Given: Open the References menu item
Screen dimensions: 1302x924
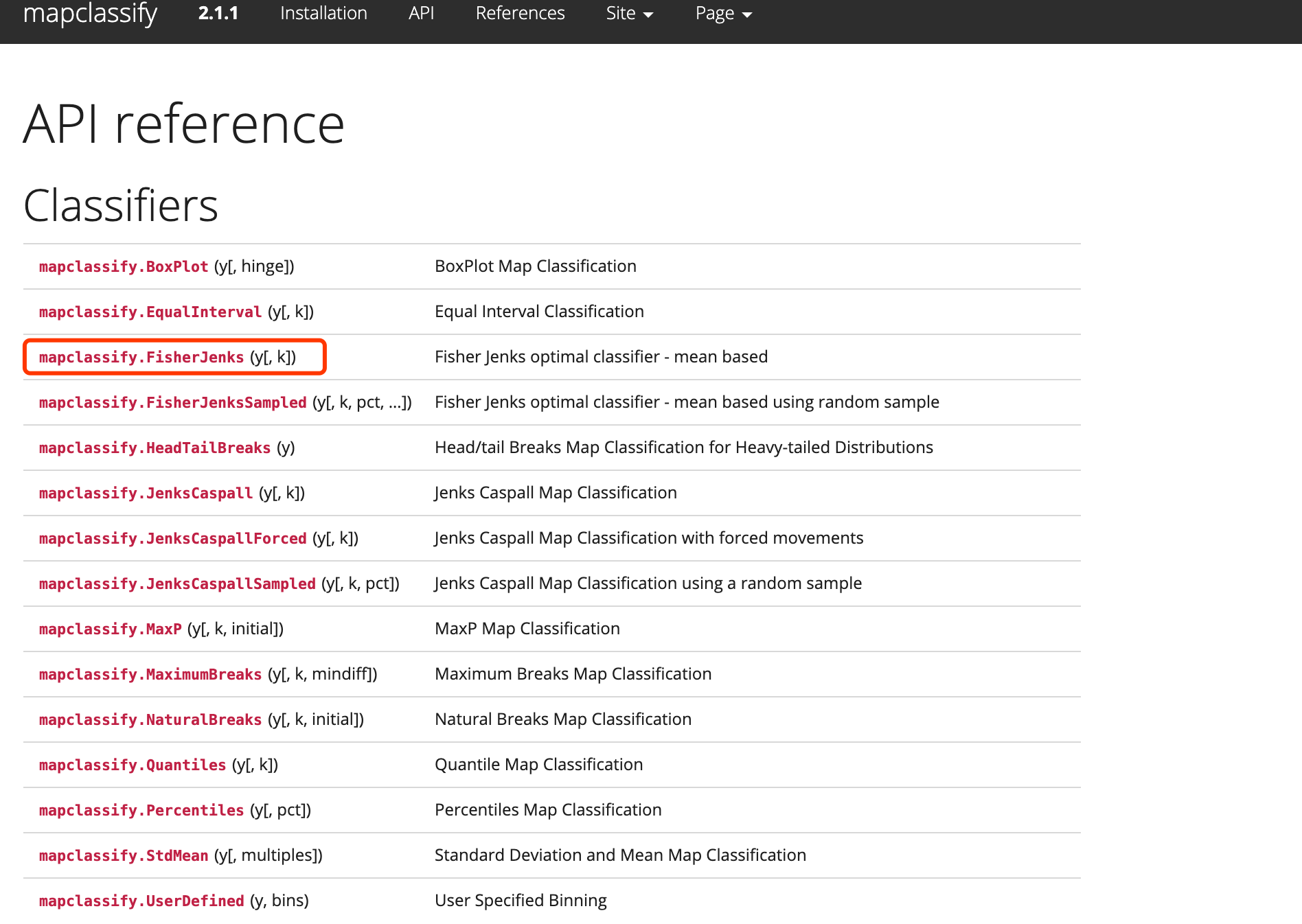Looking at the screenshot, I should click(520, 13).
